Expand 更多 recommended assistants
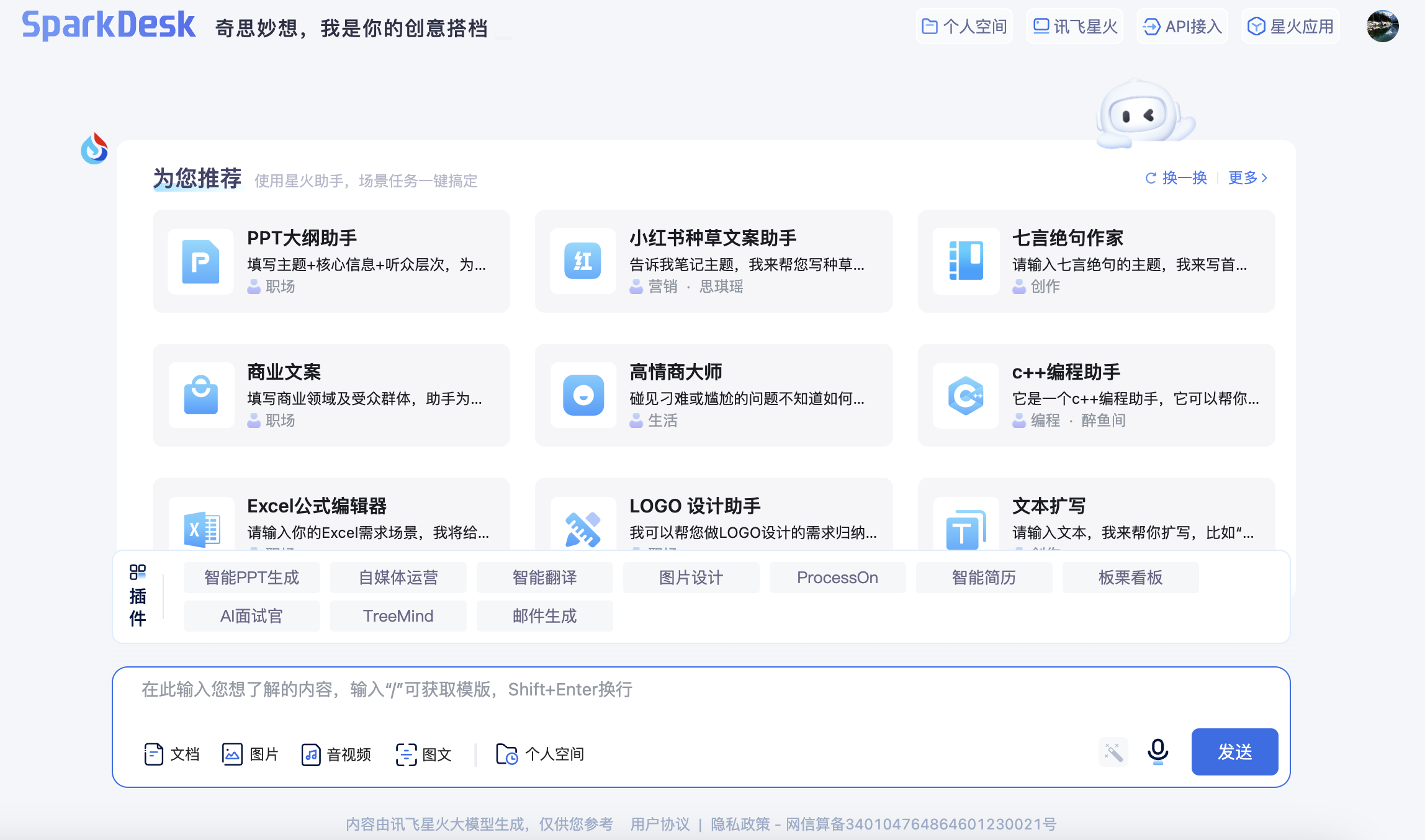The image size is (1425, 840). [1247, 178]
